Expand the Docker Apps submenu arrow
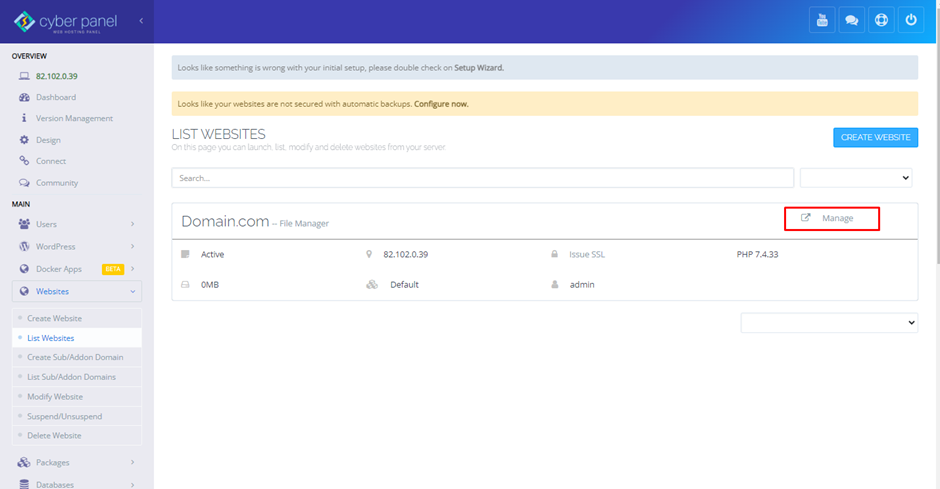 tap(132, 268)
